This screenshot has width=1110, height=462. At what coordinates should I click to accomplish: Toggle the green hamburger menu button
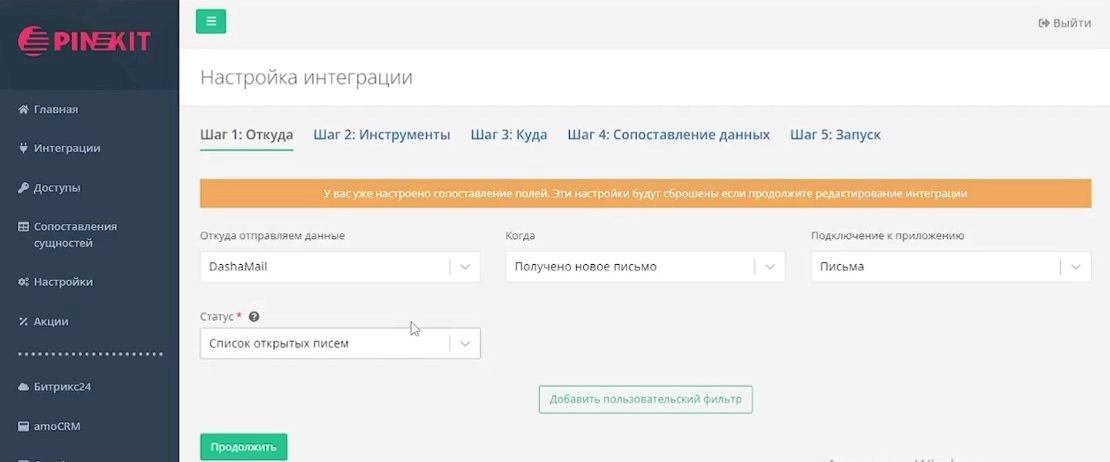click(211, 21)
